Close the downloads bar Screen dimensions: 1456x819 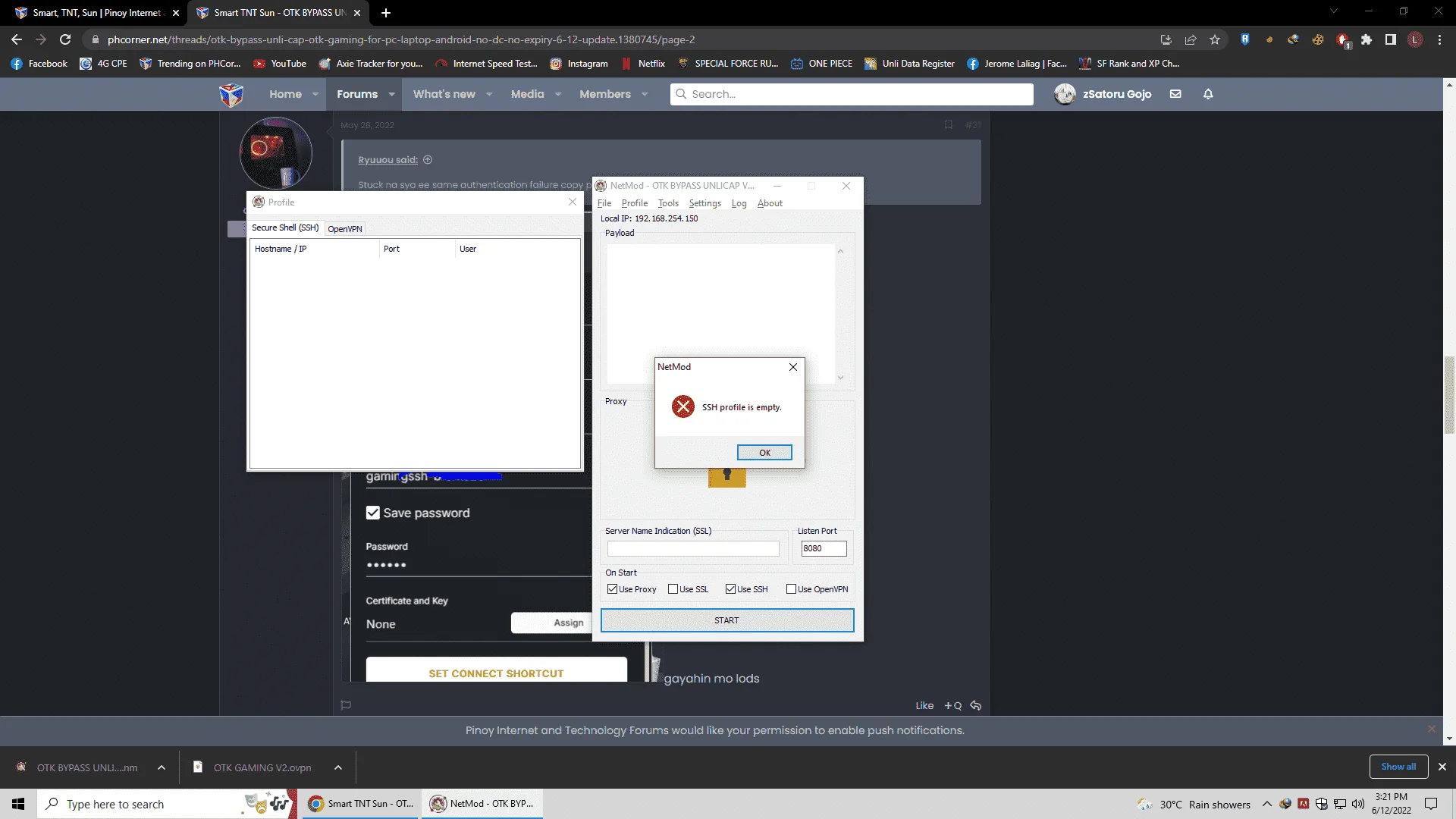tap(1442, 767)
